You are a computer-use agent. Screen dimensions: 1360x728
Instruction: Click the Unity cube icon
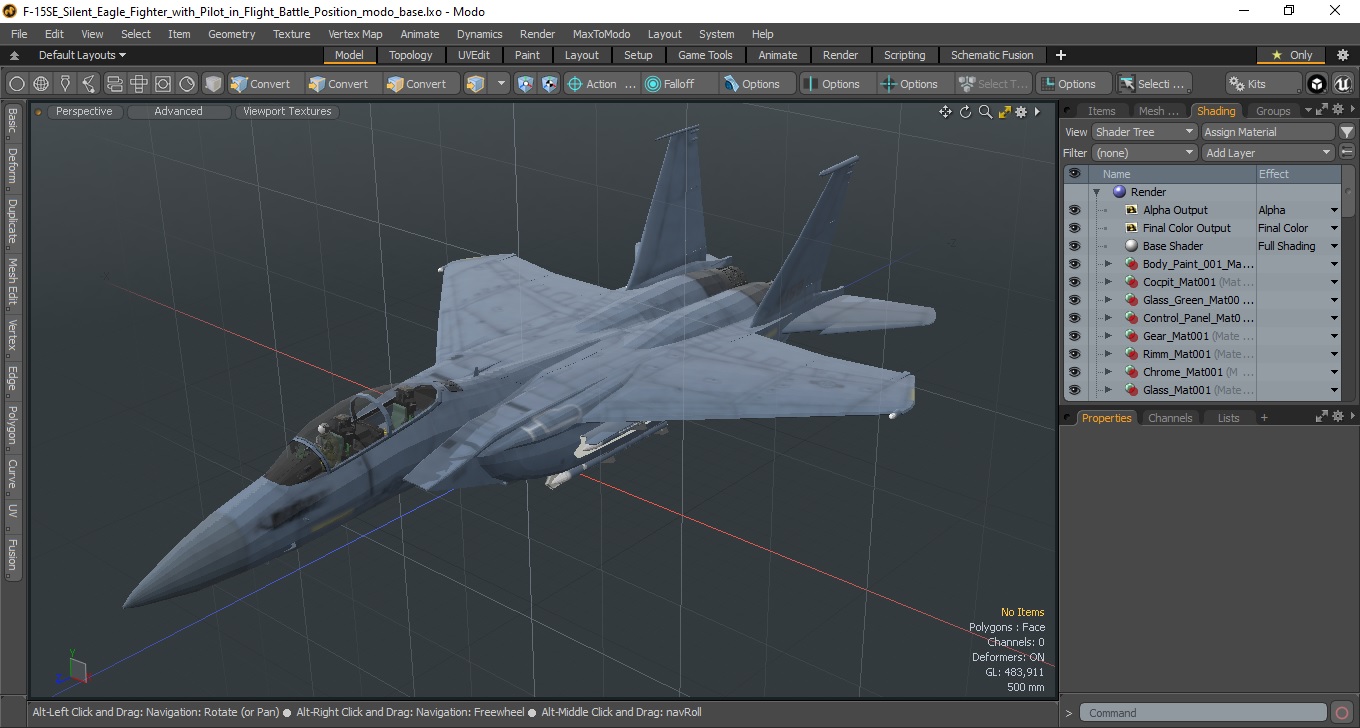1317,84
